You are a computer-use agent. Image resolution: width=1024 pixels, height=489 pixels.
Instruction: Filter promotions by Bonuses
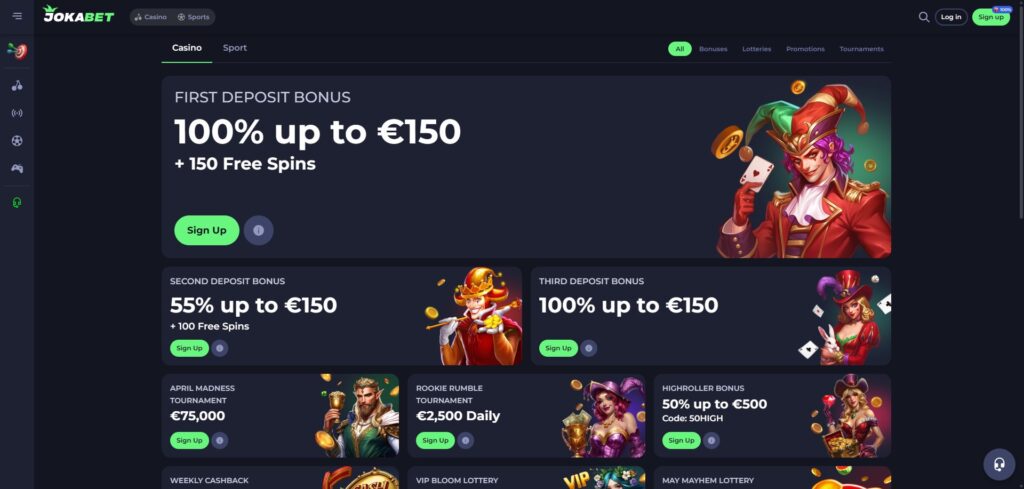(x=713, y=49)
